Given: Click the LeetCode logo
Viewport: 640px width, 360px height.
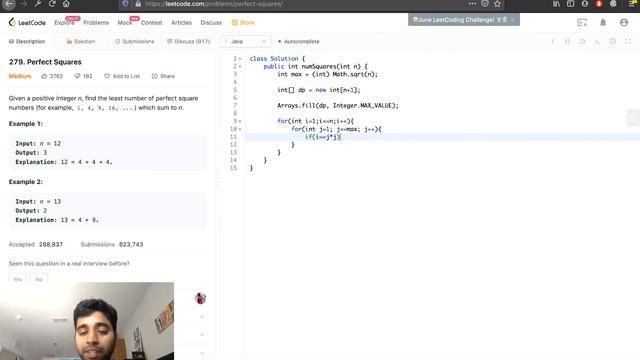Looking at the screenshot, I should click(27, 22).
